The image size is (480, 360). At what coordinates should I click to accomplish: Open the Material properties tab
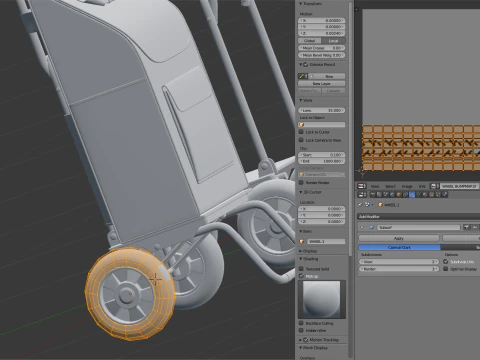pos(425,194)
